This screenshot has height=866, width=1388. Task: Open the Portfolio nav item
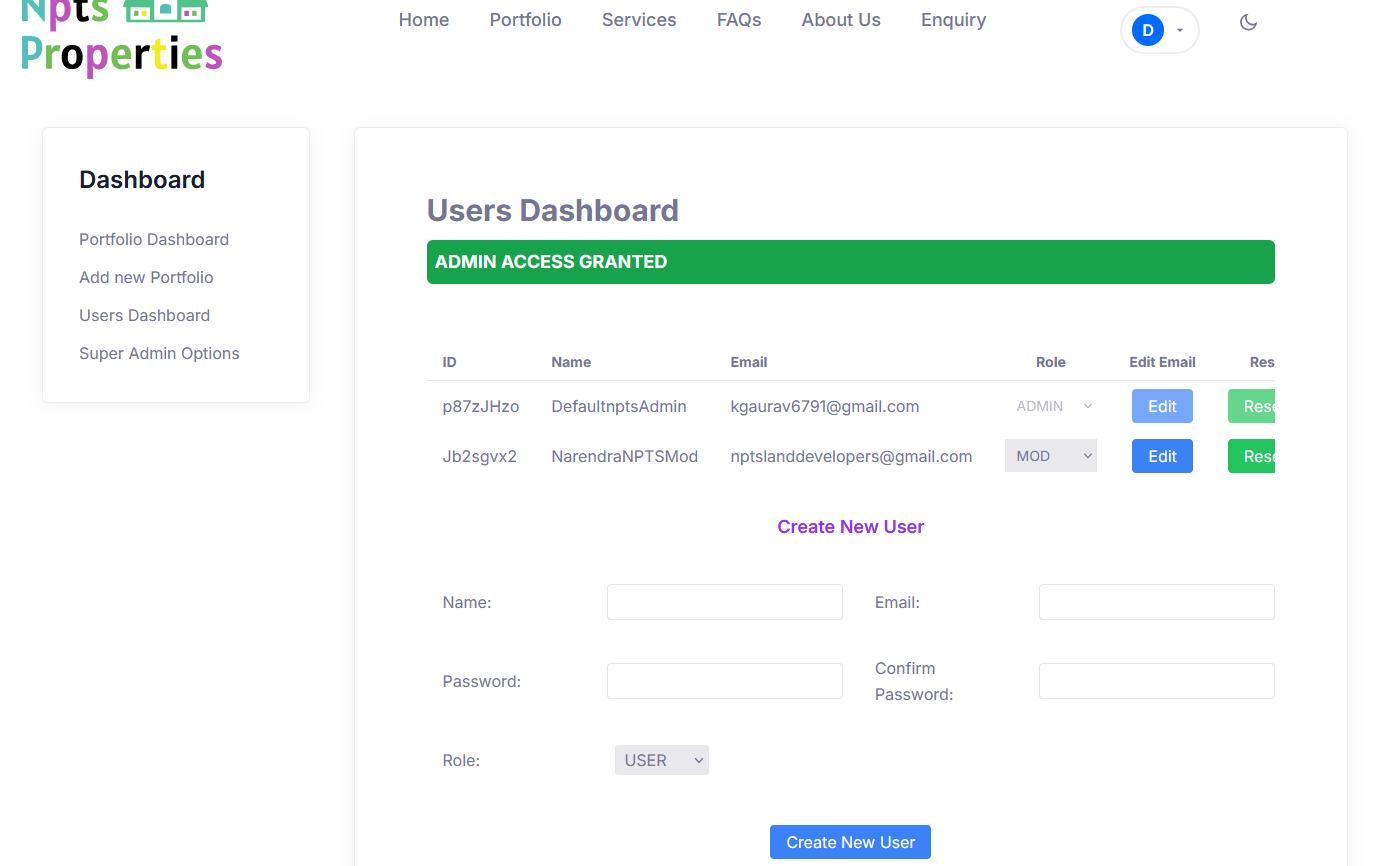pyautogui.click(x=526, y=20)
